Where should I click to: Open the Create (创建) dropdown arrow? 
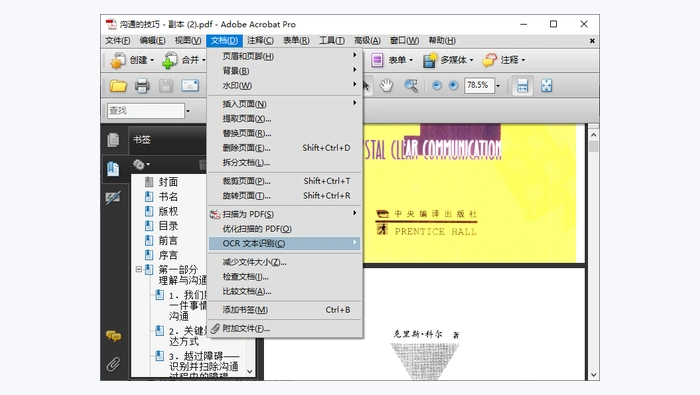(x=152, y=60)
